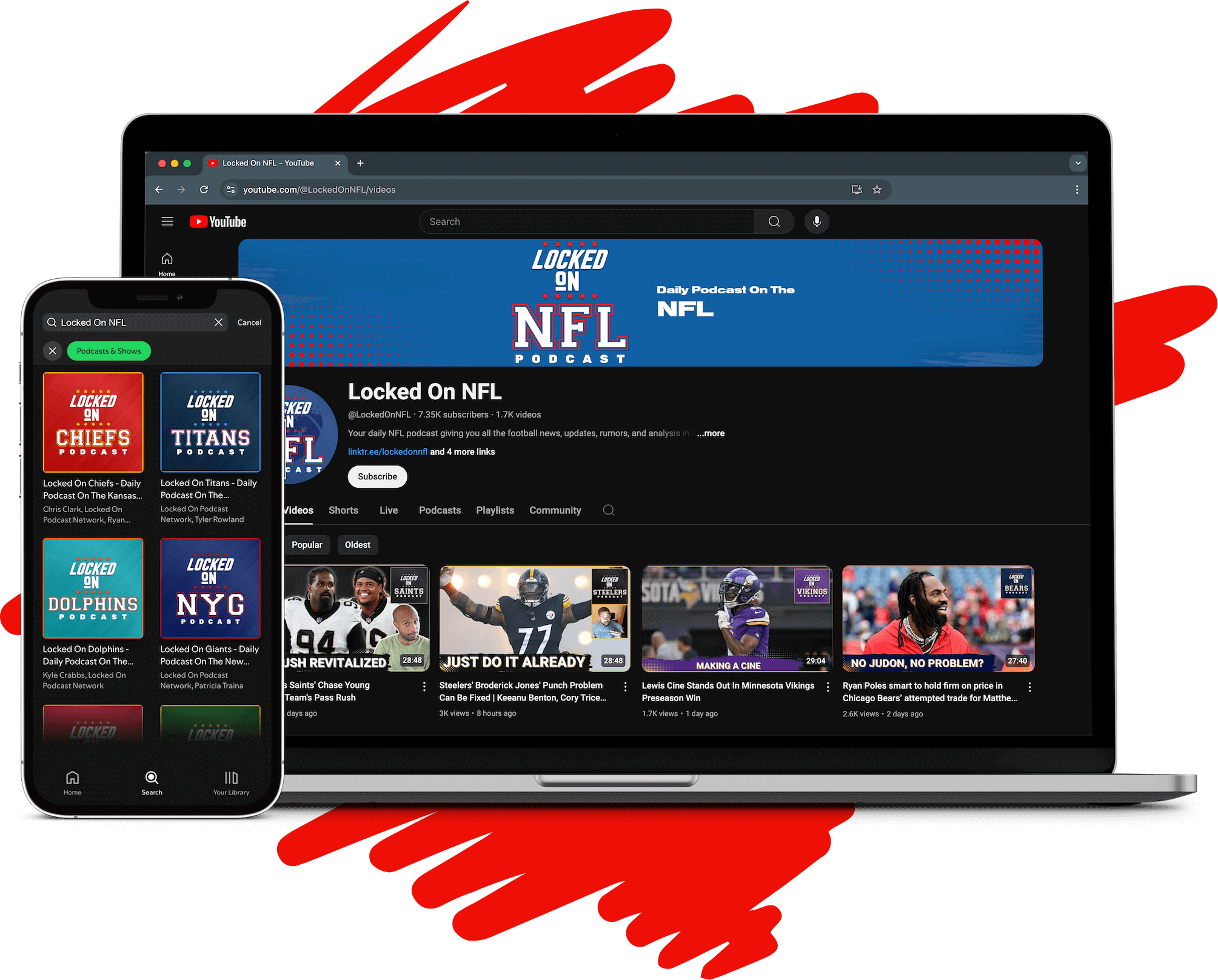Click the YouTube search magnifier button
Image resolution: width=1218 pixels, height=980 pixels.
[x=774, y=222]
